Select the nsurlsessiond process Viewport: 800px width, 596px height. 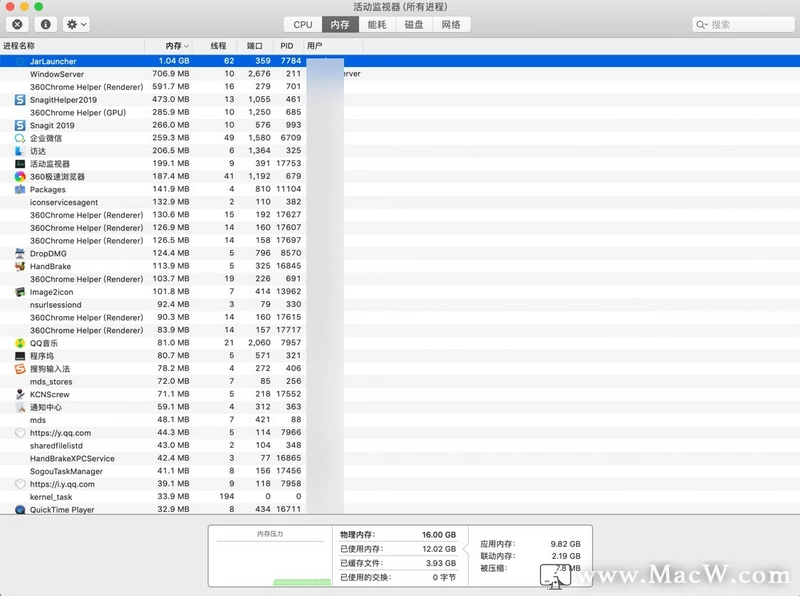pos(400,305)
